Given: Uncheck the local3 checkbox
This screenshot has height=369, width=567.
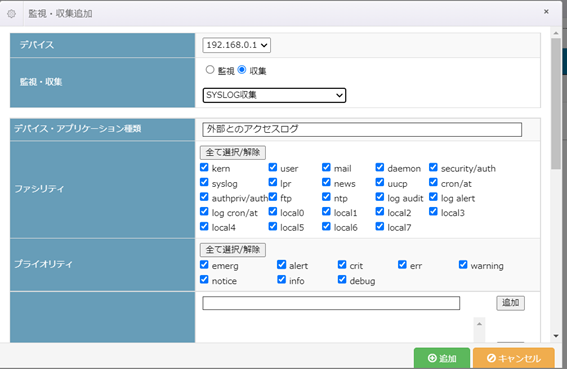Looking at the screenshot, I should [x=433, y=211].
